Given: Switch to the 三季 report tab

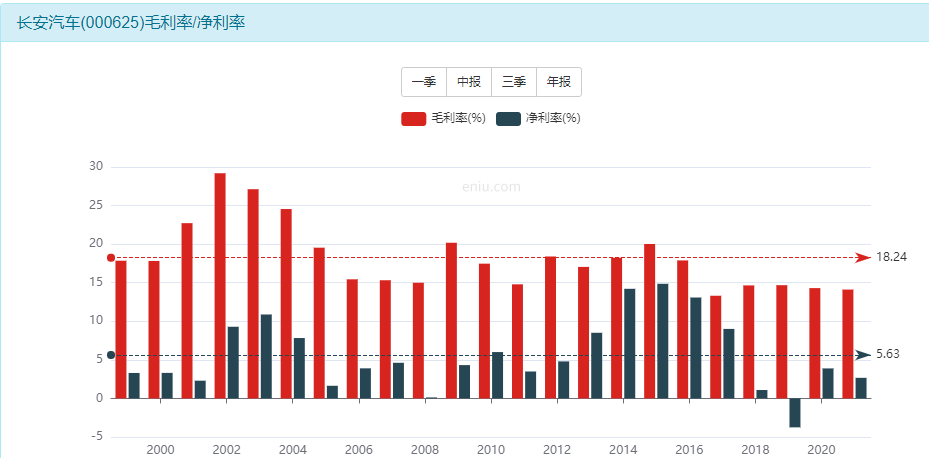Looking at the screenshot, I should coord(514,82).
